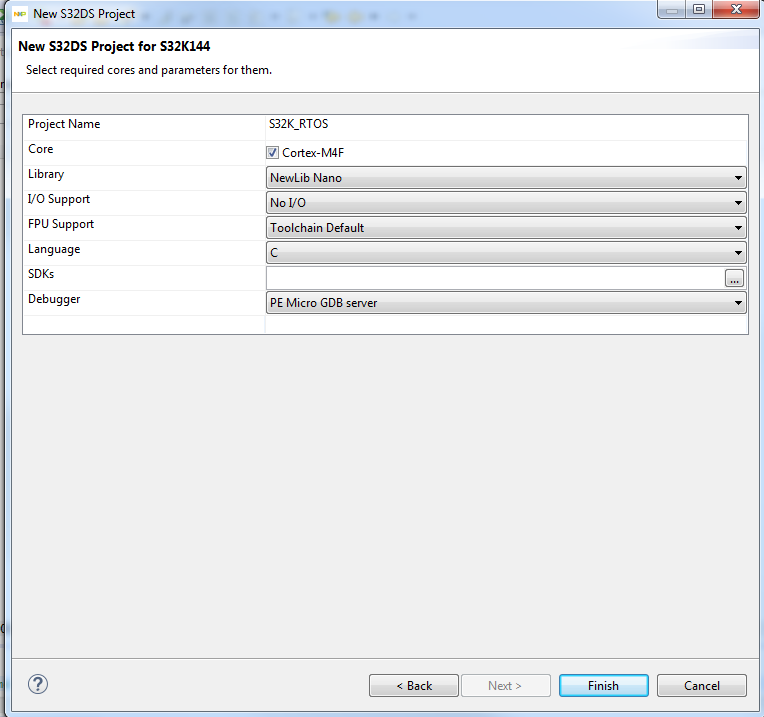Click the Debugger row label
The height and width of the screenshot is (717, 764).
54,299
